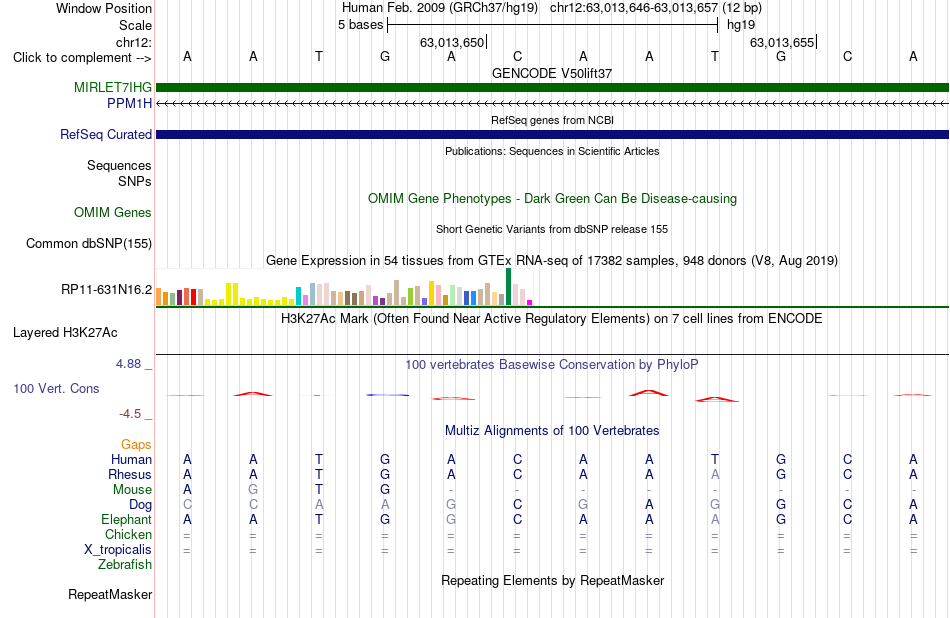Viewport: 950px width, 618px height.
Task: Click the RepeatMasker track label
Action: point(110,595)
